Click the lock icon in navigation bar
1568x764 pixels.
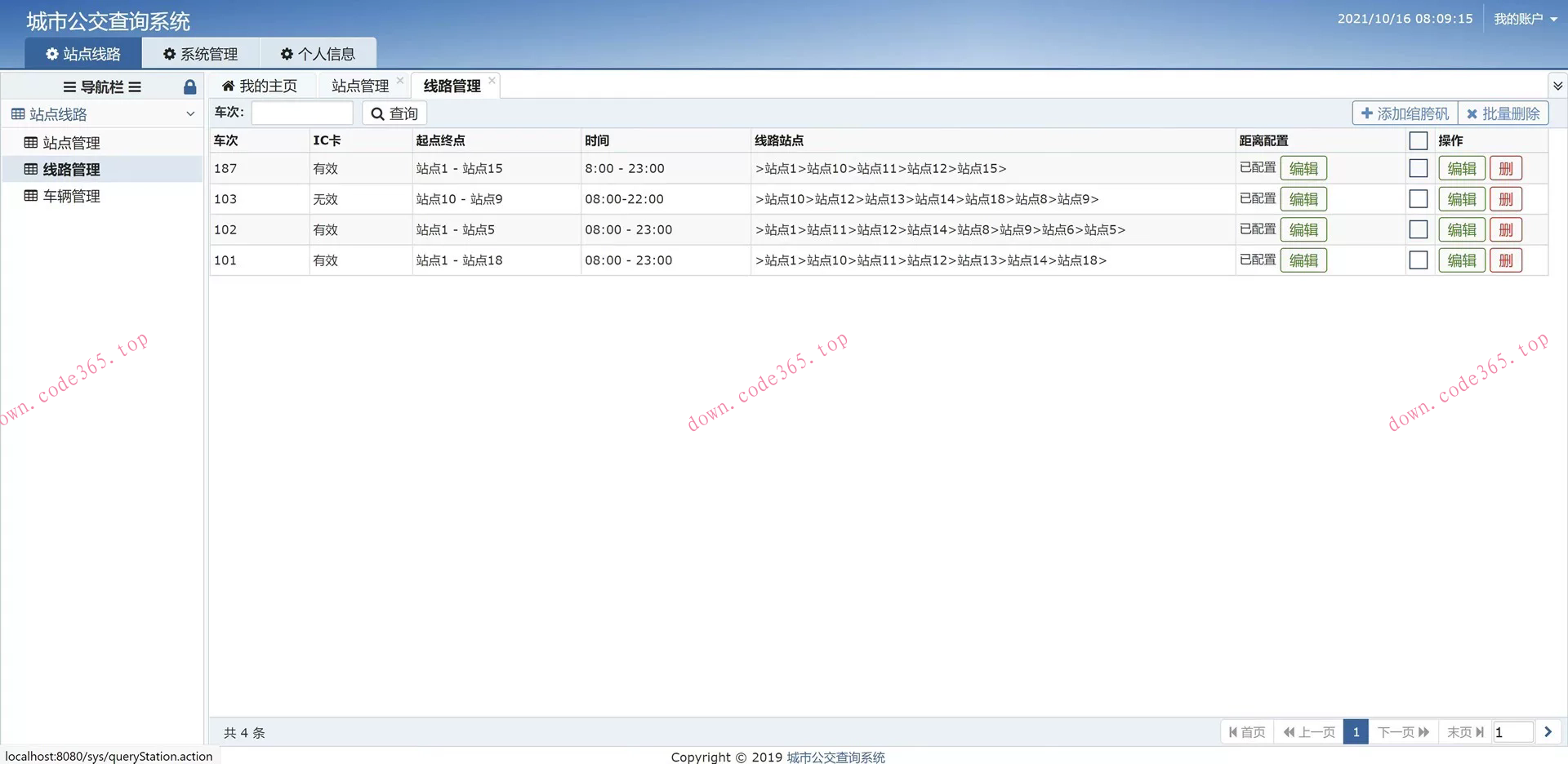189,87
